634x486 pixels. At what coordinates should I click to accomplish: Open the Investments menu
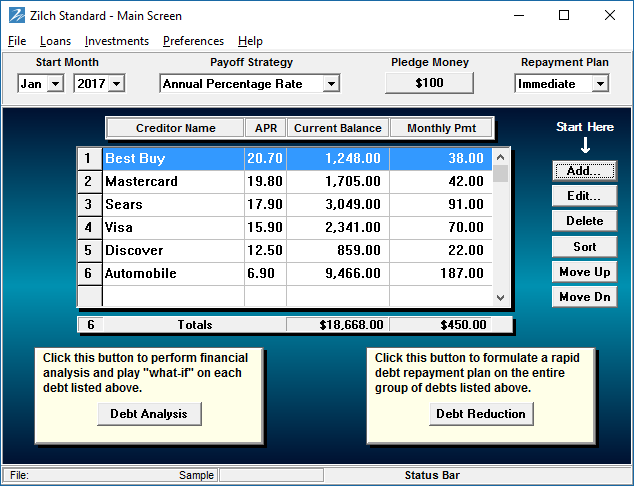pyautogui.click(x=117, y=41)
